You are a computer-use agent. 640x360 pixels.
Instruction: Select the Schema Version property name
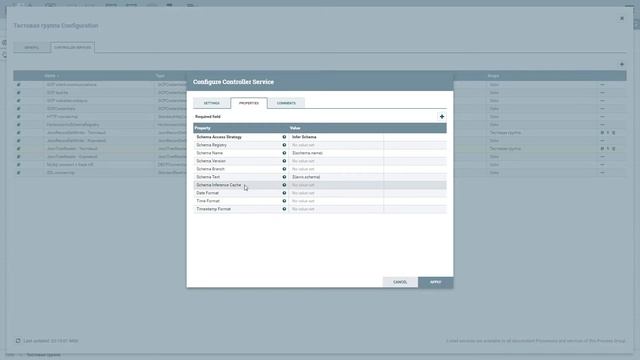(x=211, y=161)
